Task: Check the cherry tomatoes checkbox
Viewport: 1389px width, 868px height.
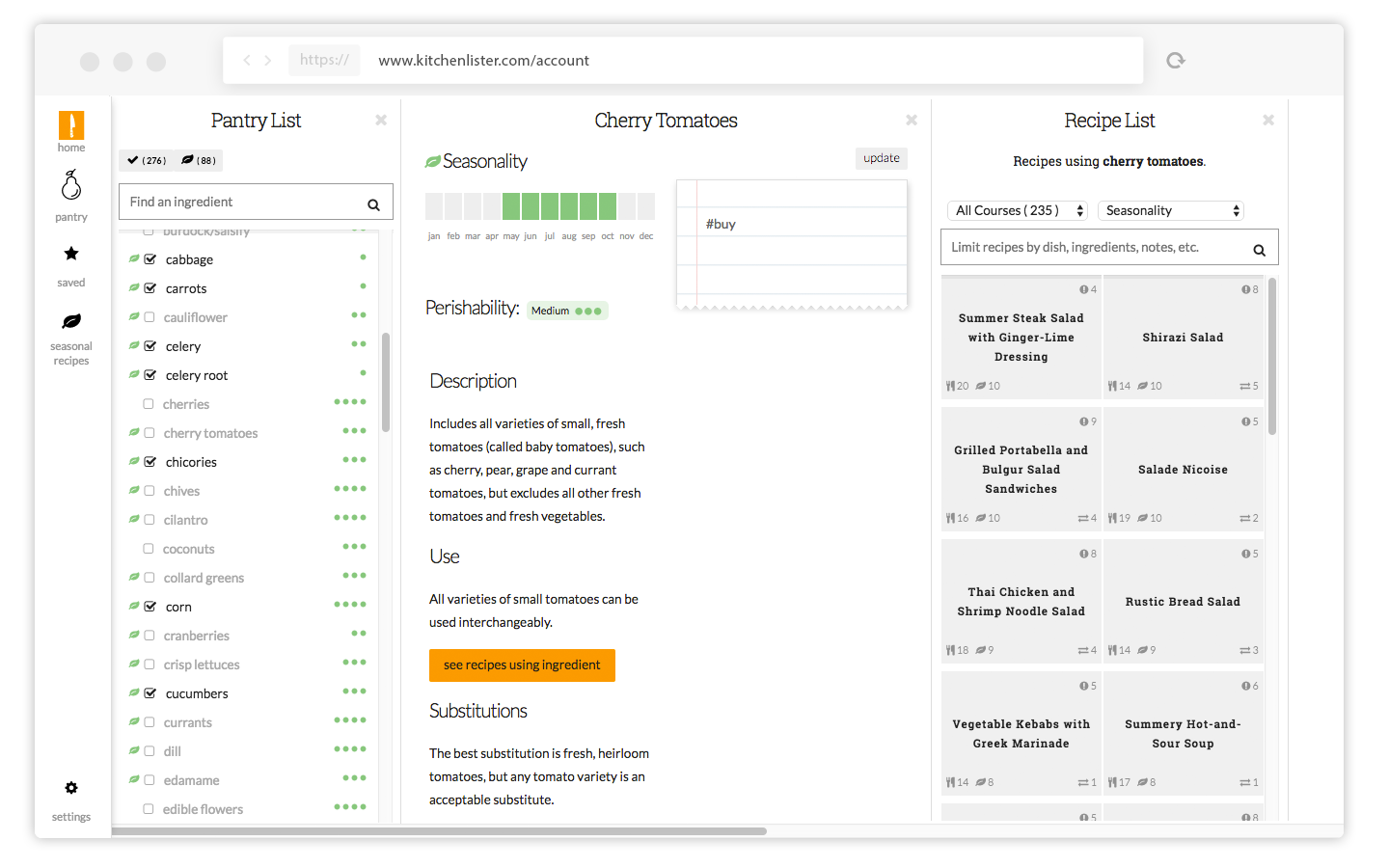Action: 150,432
